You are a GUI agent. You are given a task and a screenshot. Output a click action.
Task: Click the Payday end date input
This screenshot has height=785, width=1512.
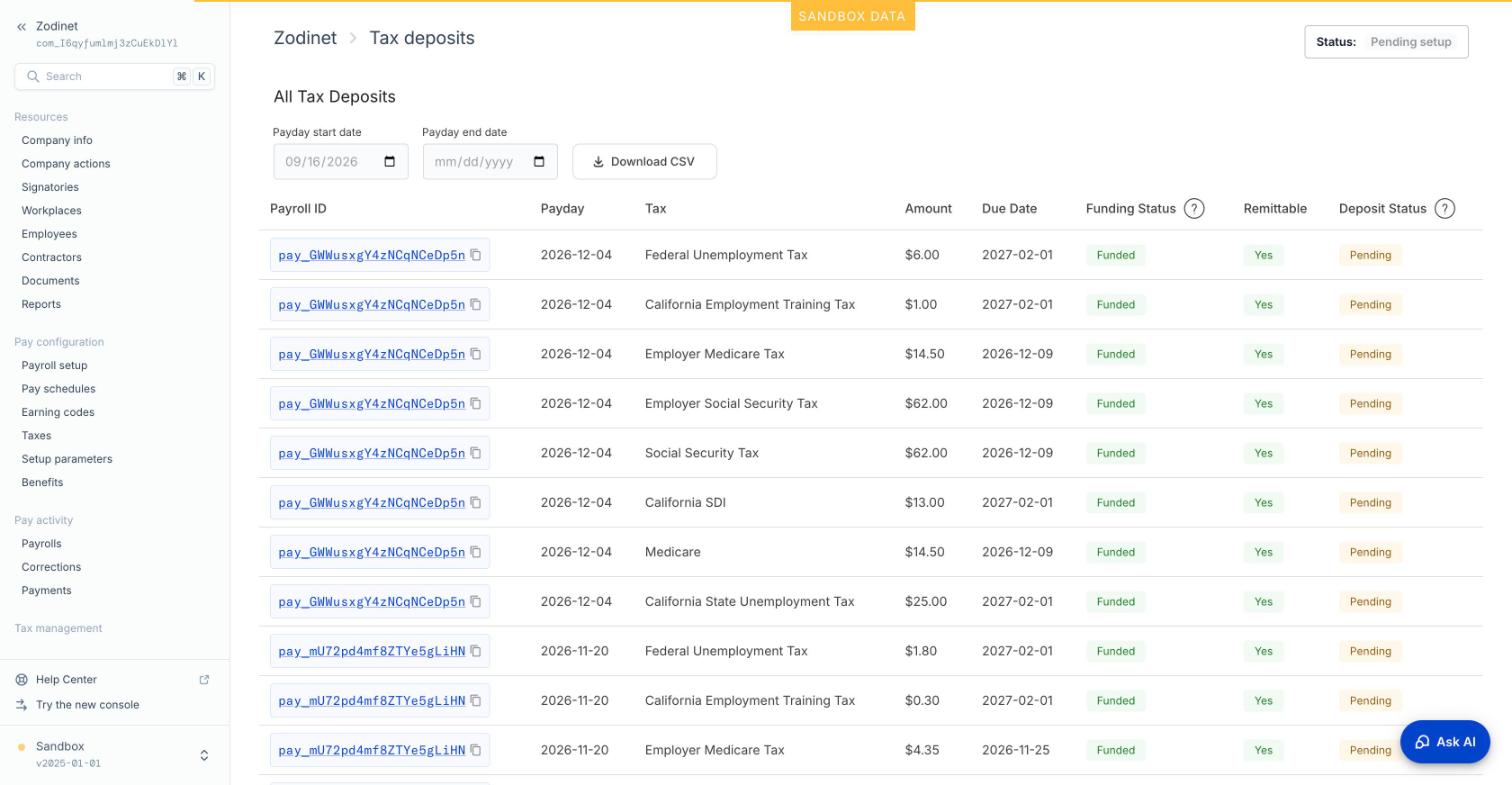click(x=490, y=162)
